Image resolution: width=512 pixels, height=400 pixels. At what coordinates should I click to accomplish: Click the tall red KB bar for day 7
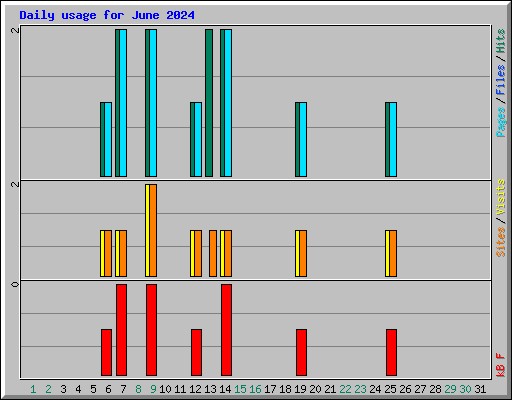click(122, 330)
